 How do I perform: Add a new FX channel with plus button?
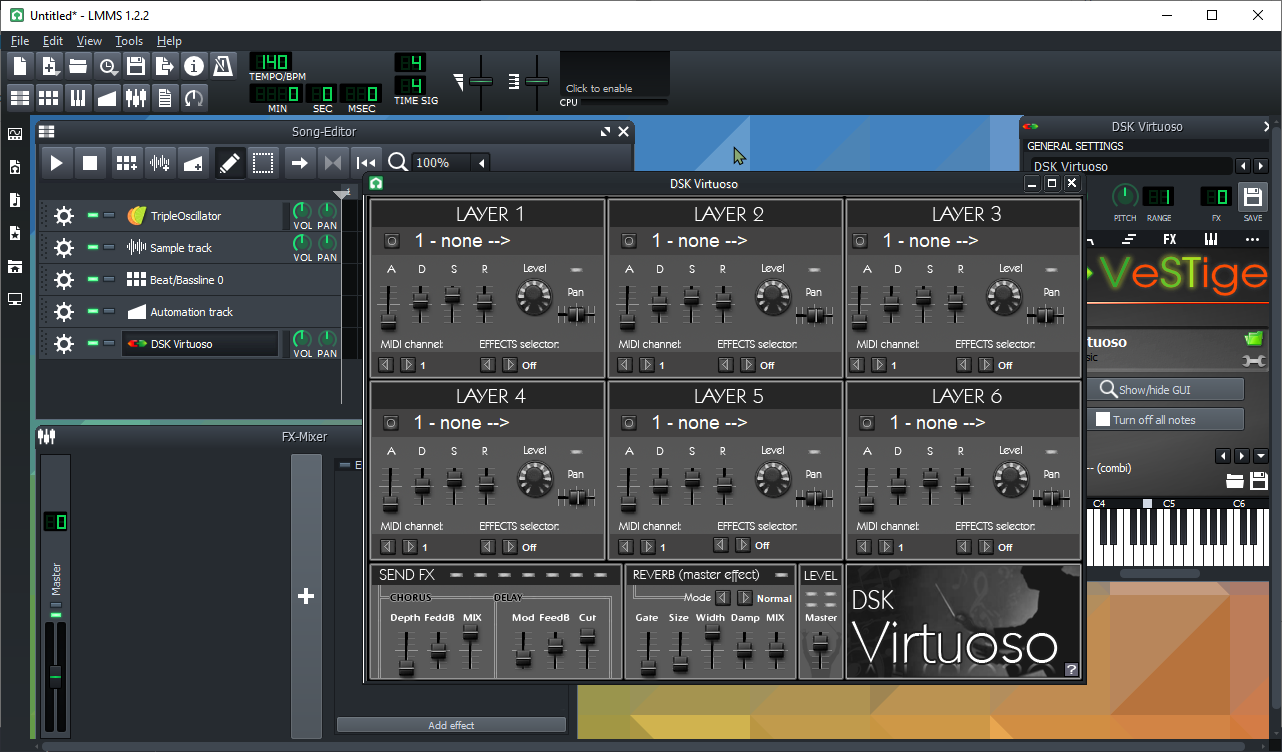[x=306, y=596]
